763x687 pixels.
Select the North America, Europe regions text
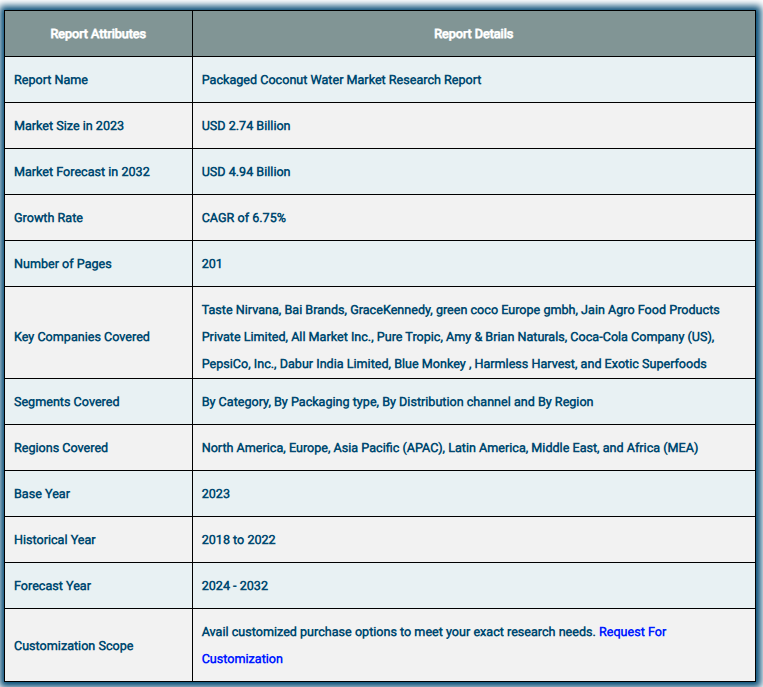tap(450, 448)
